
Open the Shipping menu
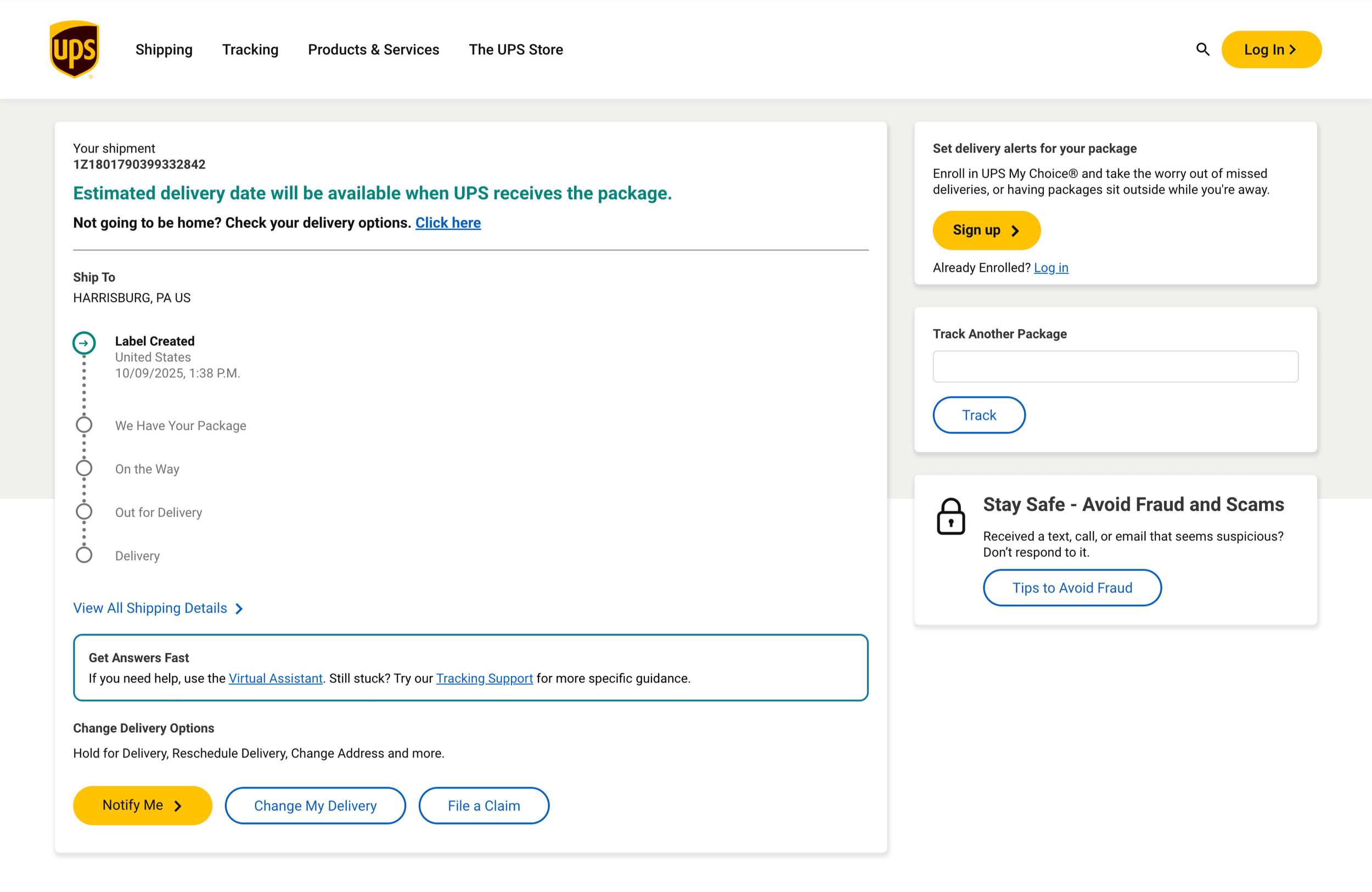tap(164, 49)
